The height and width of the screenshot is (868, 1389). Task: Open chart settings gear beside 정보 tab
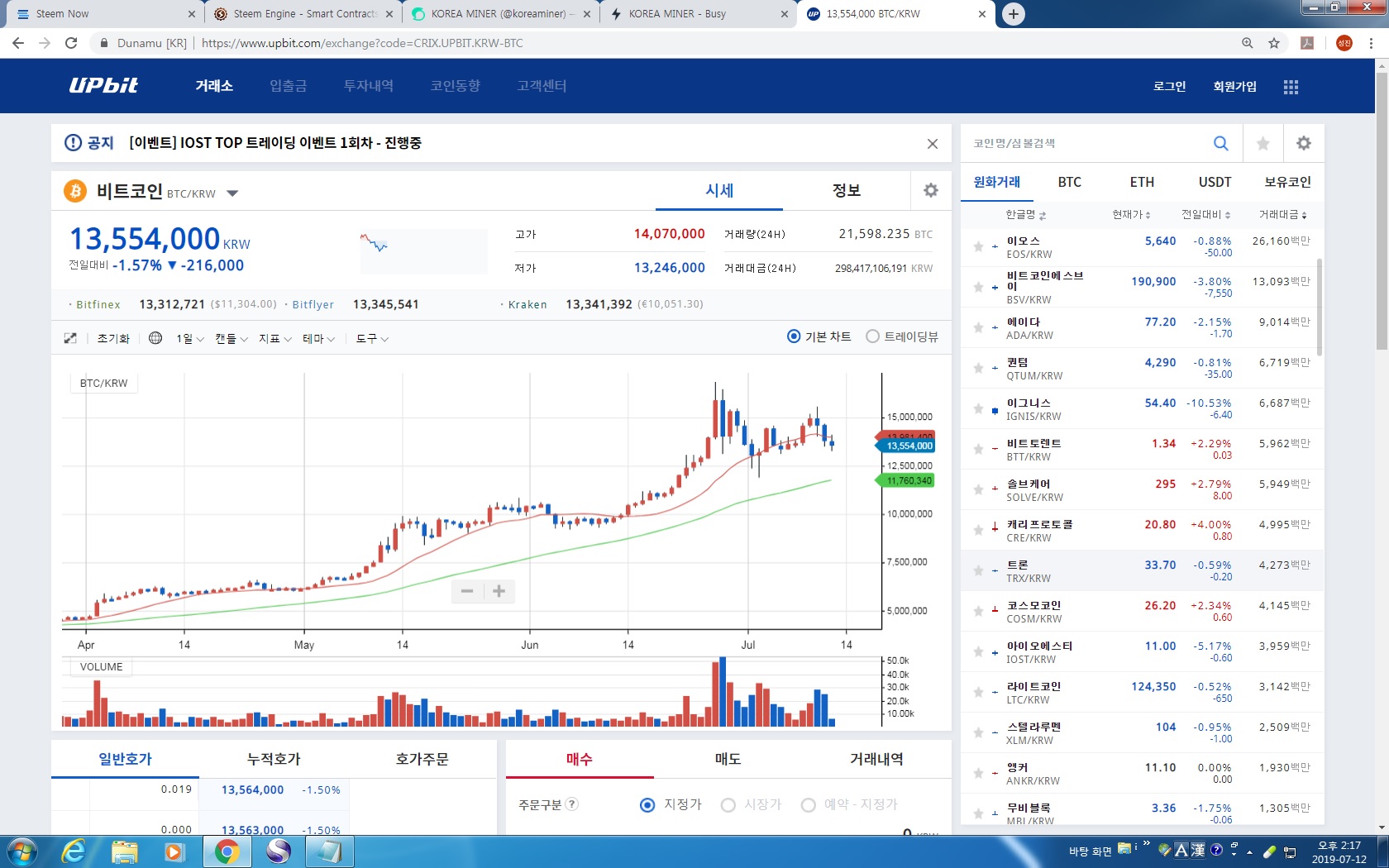(x=931, y=190)
